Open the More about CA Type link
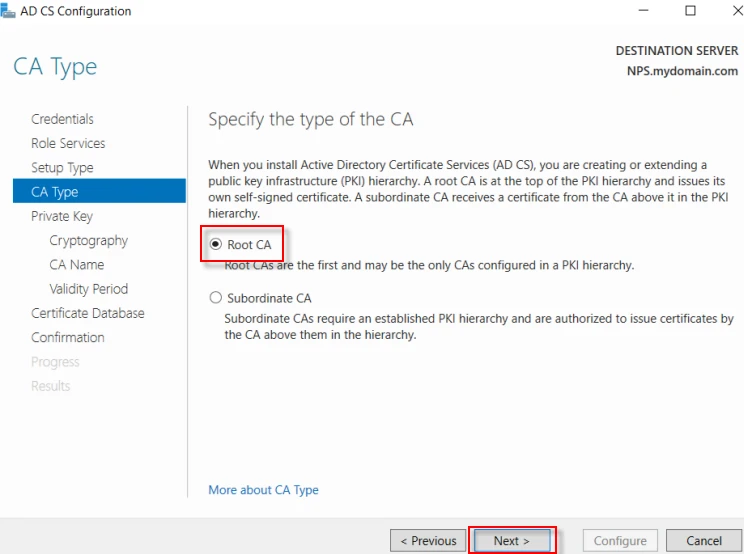 pos(263,490)
